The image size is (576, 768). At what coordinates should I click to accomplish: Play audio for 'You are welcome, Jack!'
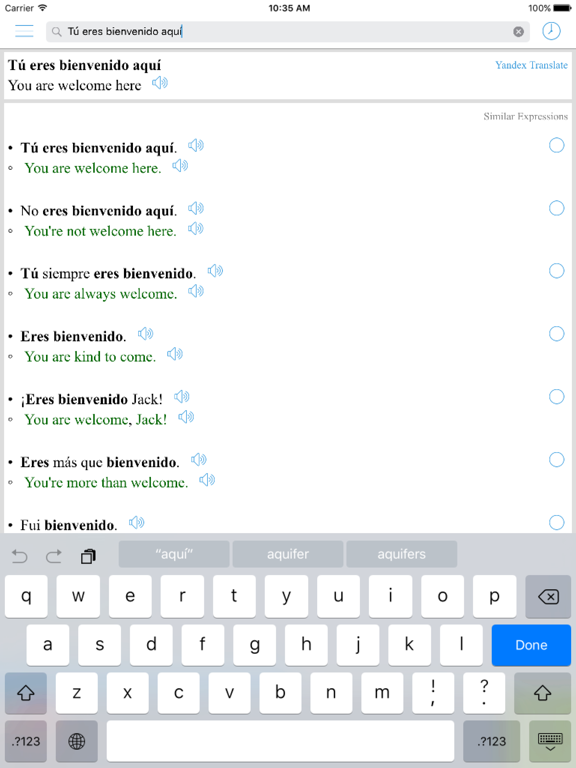[x=186, y=417]
